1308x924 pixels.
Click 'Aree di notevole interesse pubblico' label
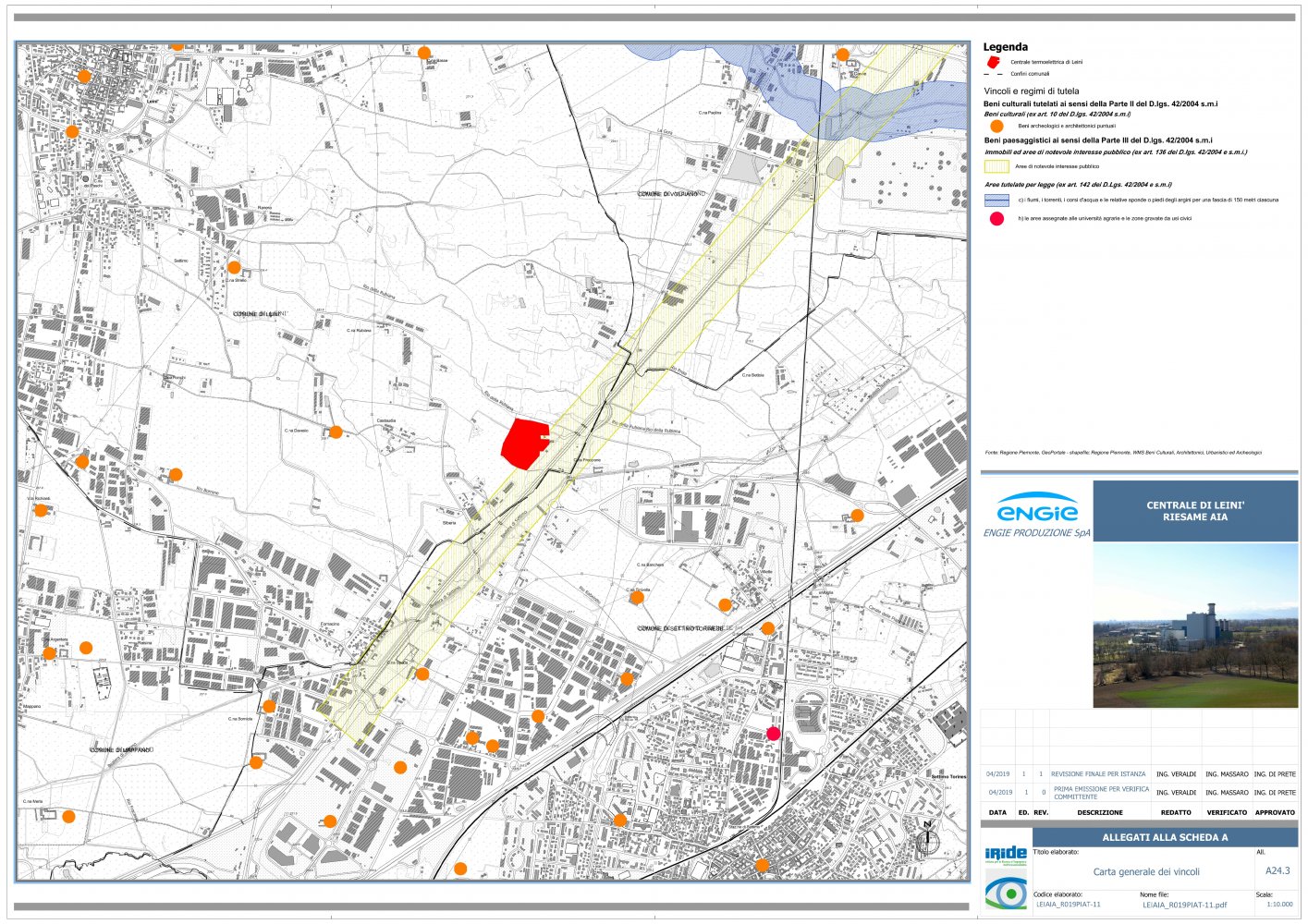coord(1057,166)
